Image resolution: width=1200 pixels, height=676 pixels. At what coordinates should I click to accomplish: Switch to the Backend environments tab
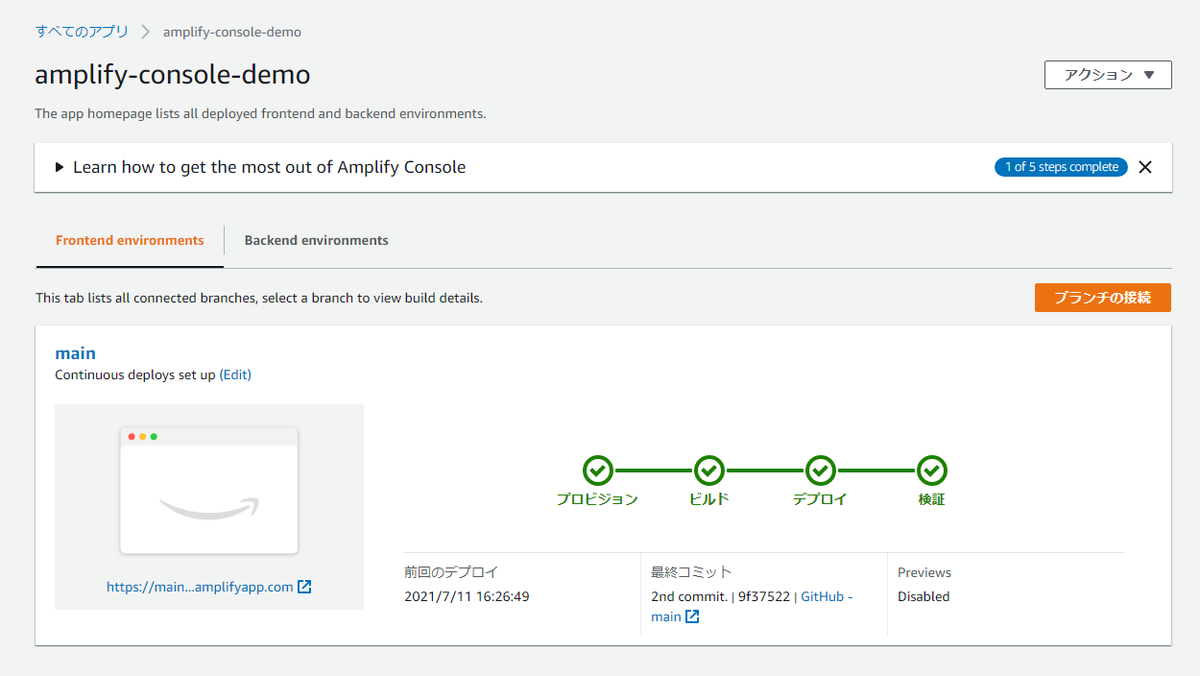(316, 240)
